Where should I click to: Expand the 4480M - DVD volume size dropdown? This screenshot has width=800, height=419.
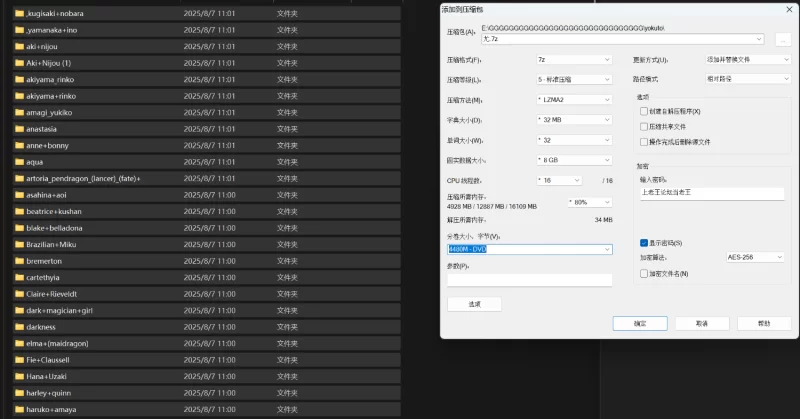530,249
